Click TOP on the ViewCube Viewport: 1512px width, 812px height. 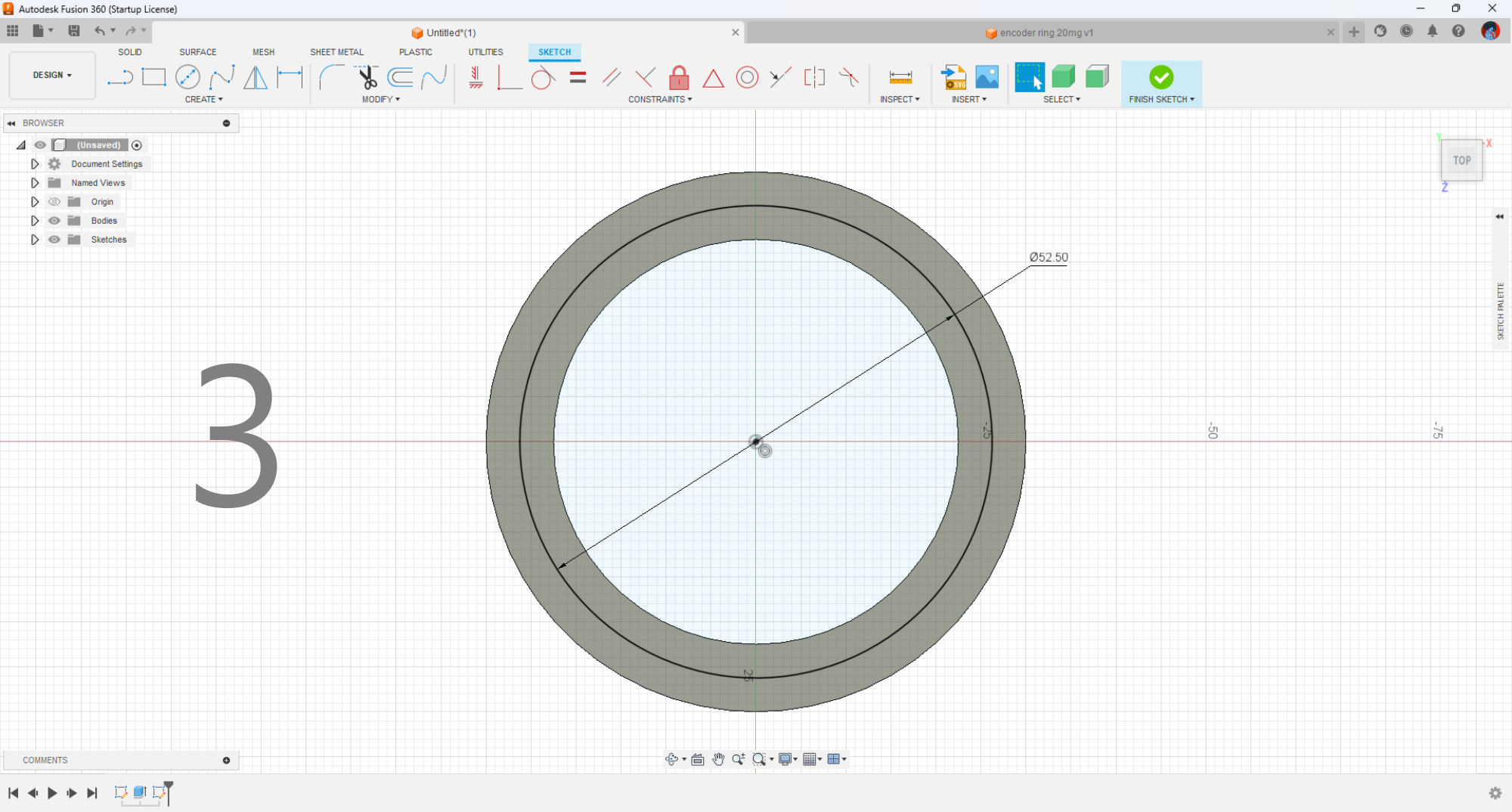coord(1461,160)
